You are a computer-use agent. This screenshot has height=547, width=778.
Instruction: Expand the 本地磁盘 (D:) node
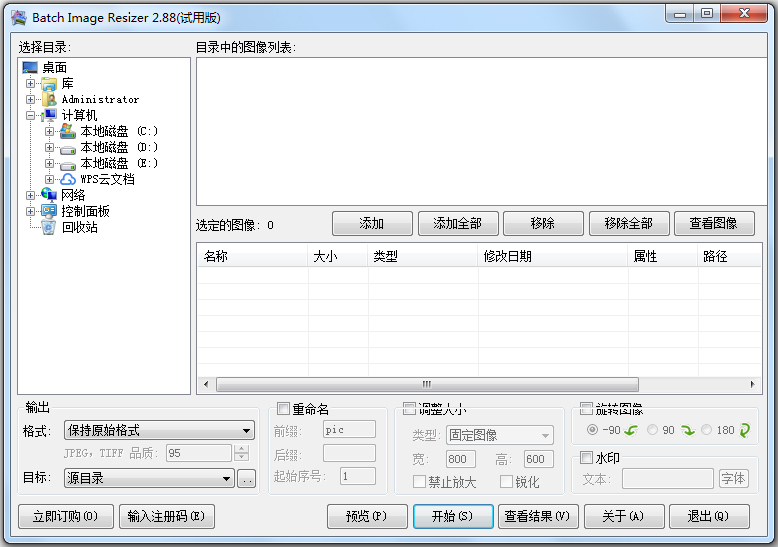[49, 147]
